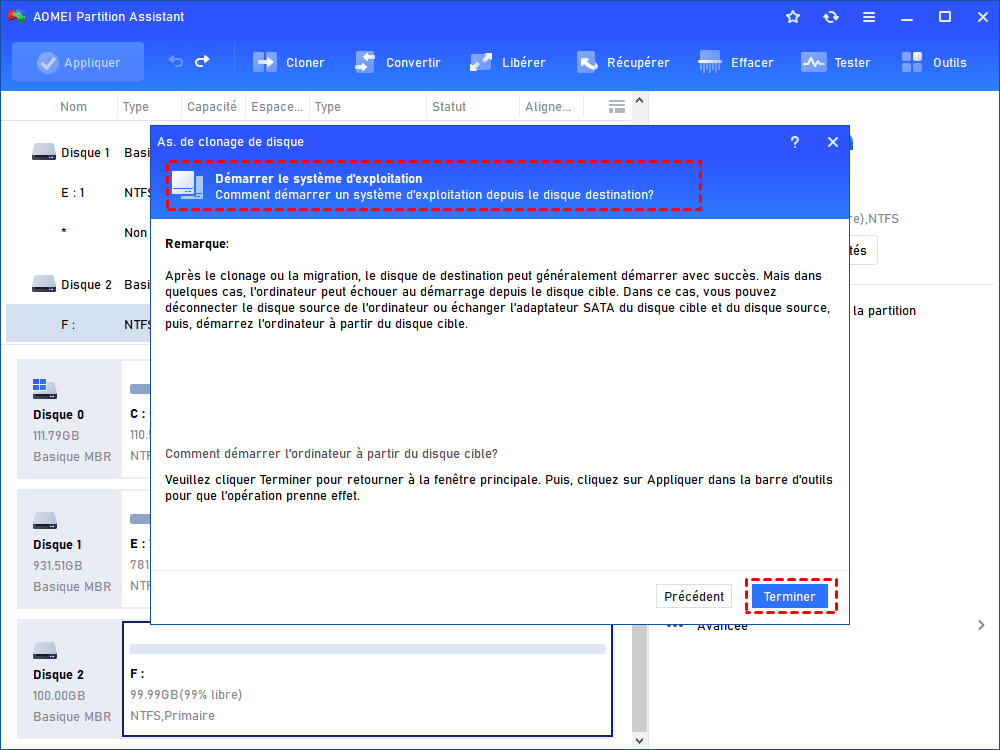
Task: Click the Espace... column header
Action: tap(277, 107)
